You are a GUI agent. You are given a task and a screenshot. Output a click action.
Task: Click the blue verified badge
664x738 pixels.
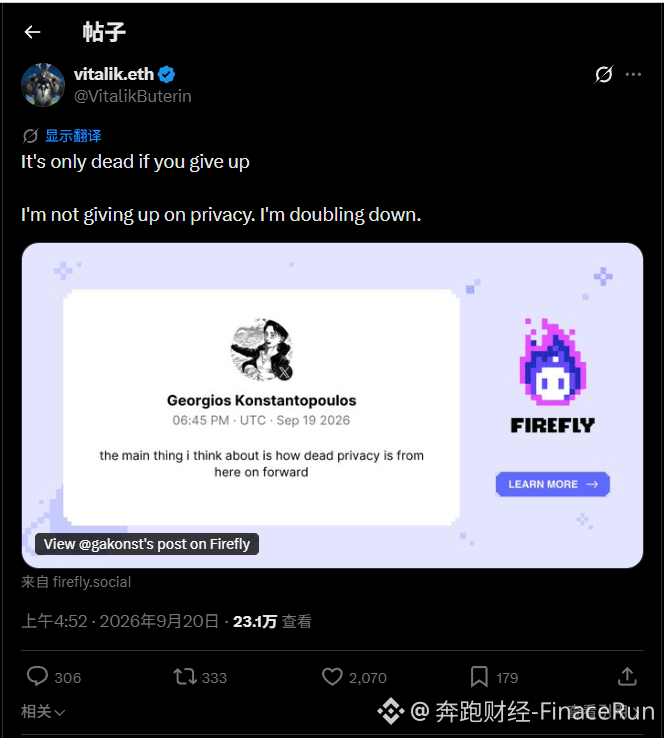coord(167,74)
